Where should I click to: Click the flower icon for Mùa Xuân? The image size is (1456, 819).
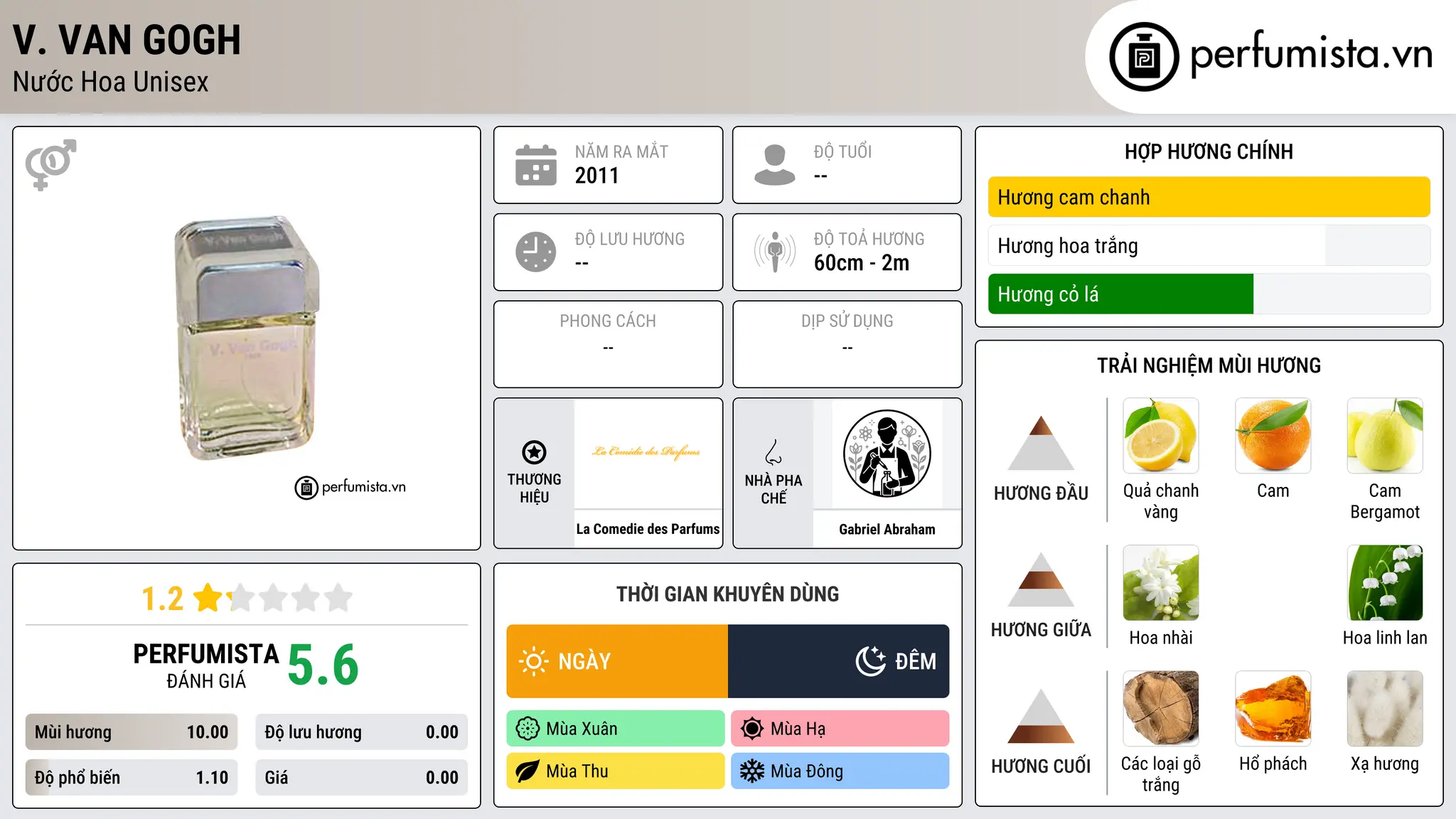[528, 729]
